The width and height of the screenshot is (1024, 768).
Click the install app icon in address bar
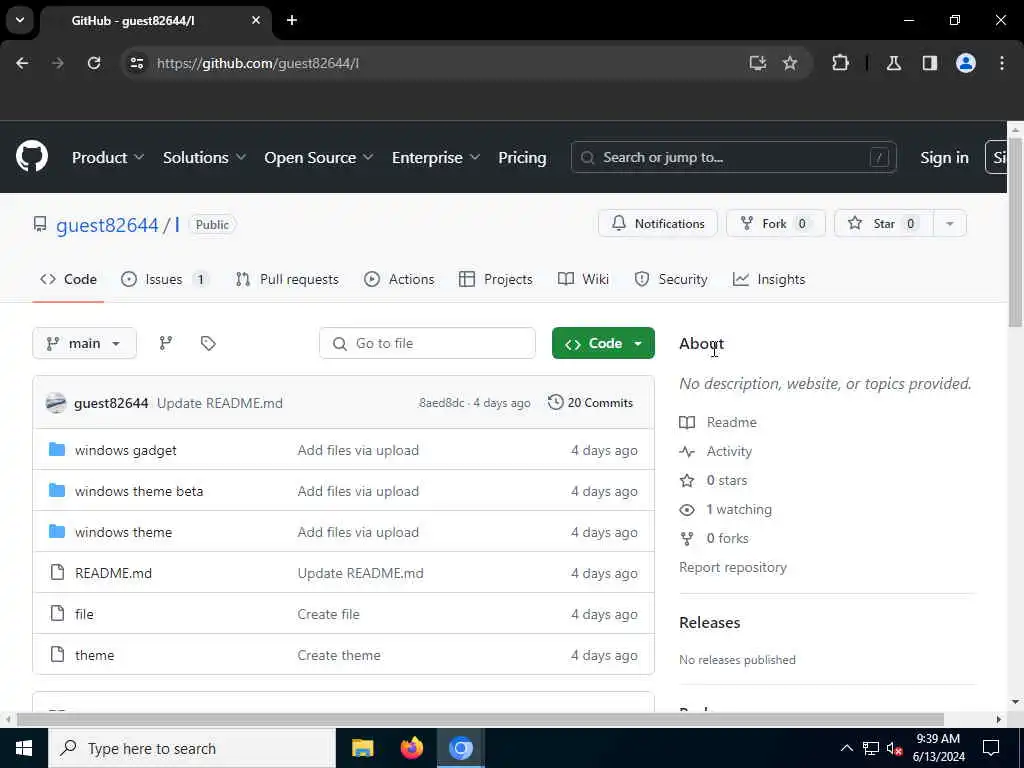point(758,63)
